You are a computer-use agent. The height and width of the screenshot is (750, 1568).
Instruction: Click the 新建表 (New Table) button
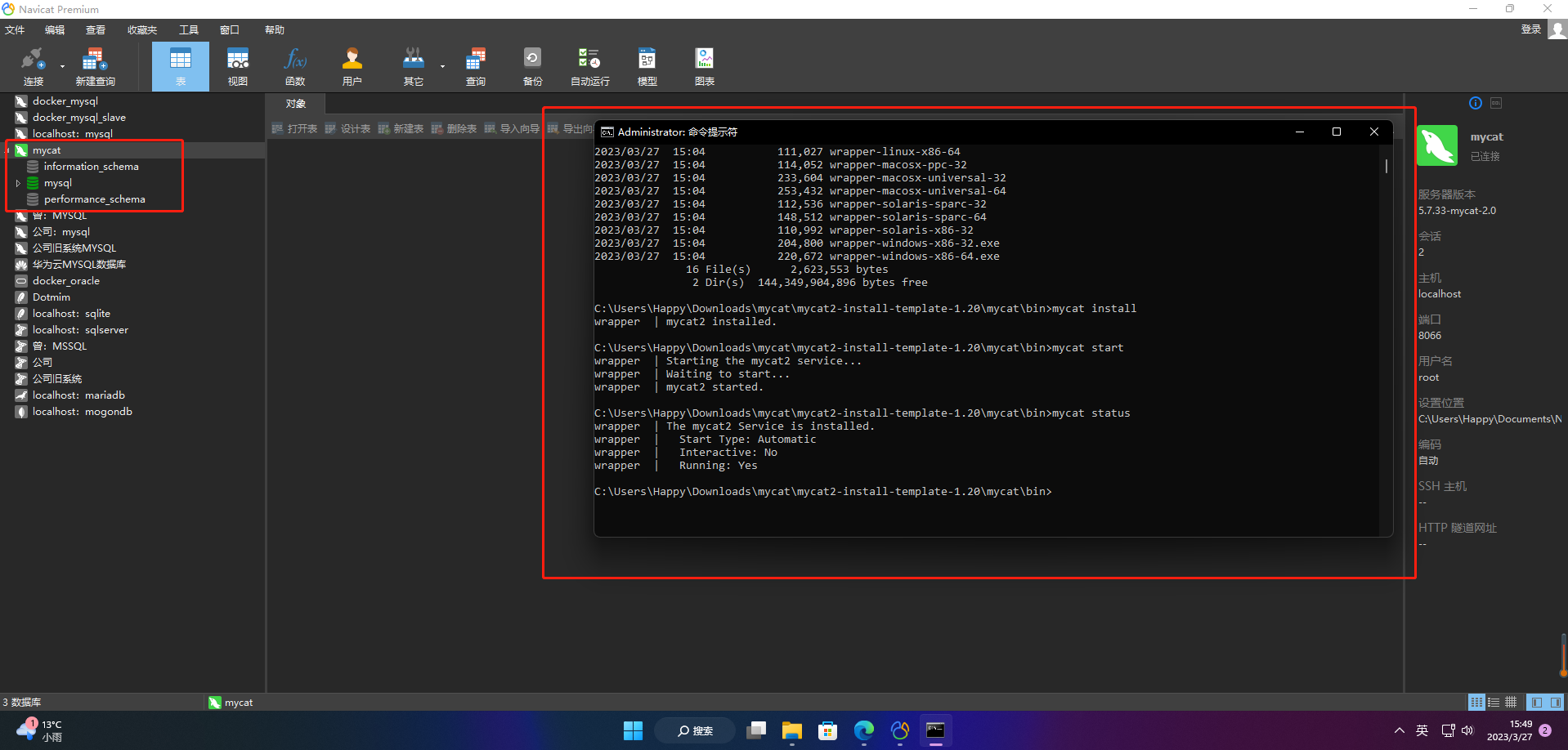pos(401,128)
